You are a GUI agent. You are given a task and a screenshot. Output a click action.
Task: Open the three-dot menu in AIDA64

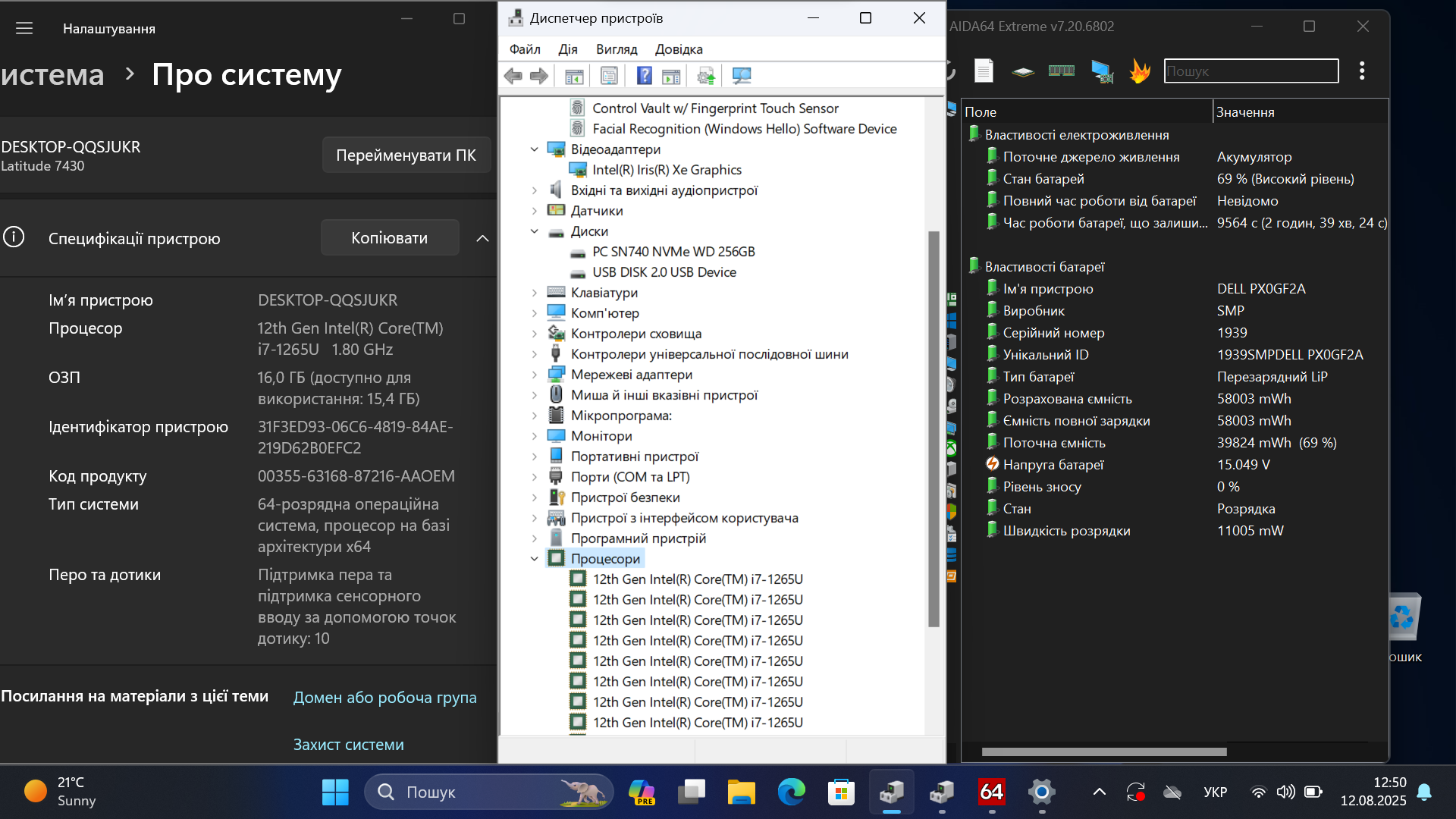pyautogui.click(x=1362, y=71)
